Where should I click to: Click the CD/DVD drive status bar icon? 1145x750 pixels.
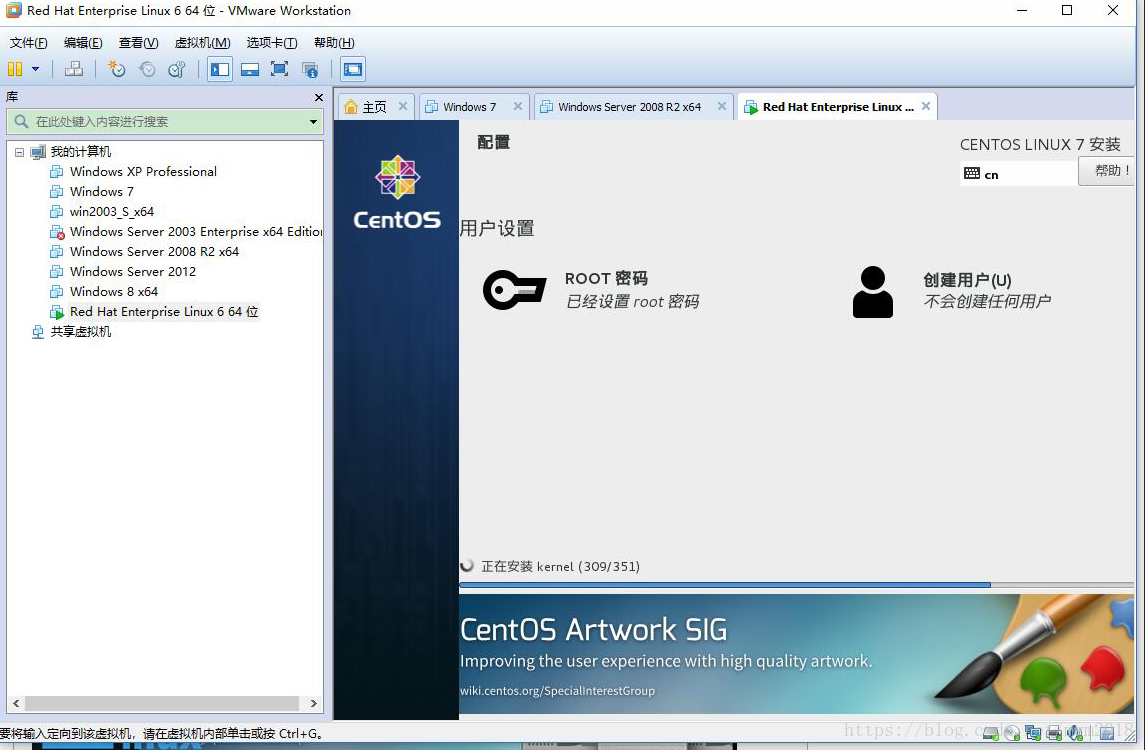[x=1011, y=732]
